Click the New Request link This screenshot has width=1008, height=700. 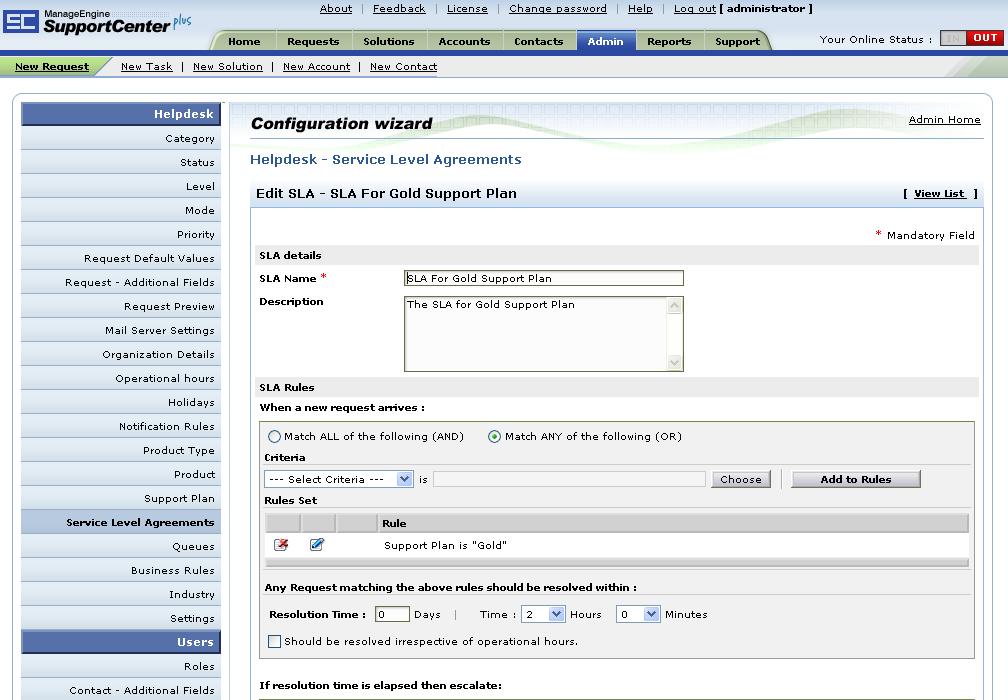click(52, 66)
